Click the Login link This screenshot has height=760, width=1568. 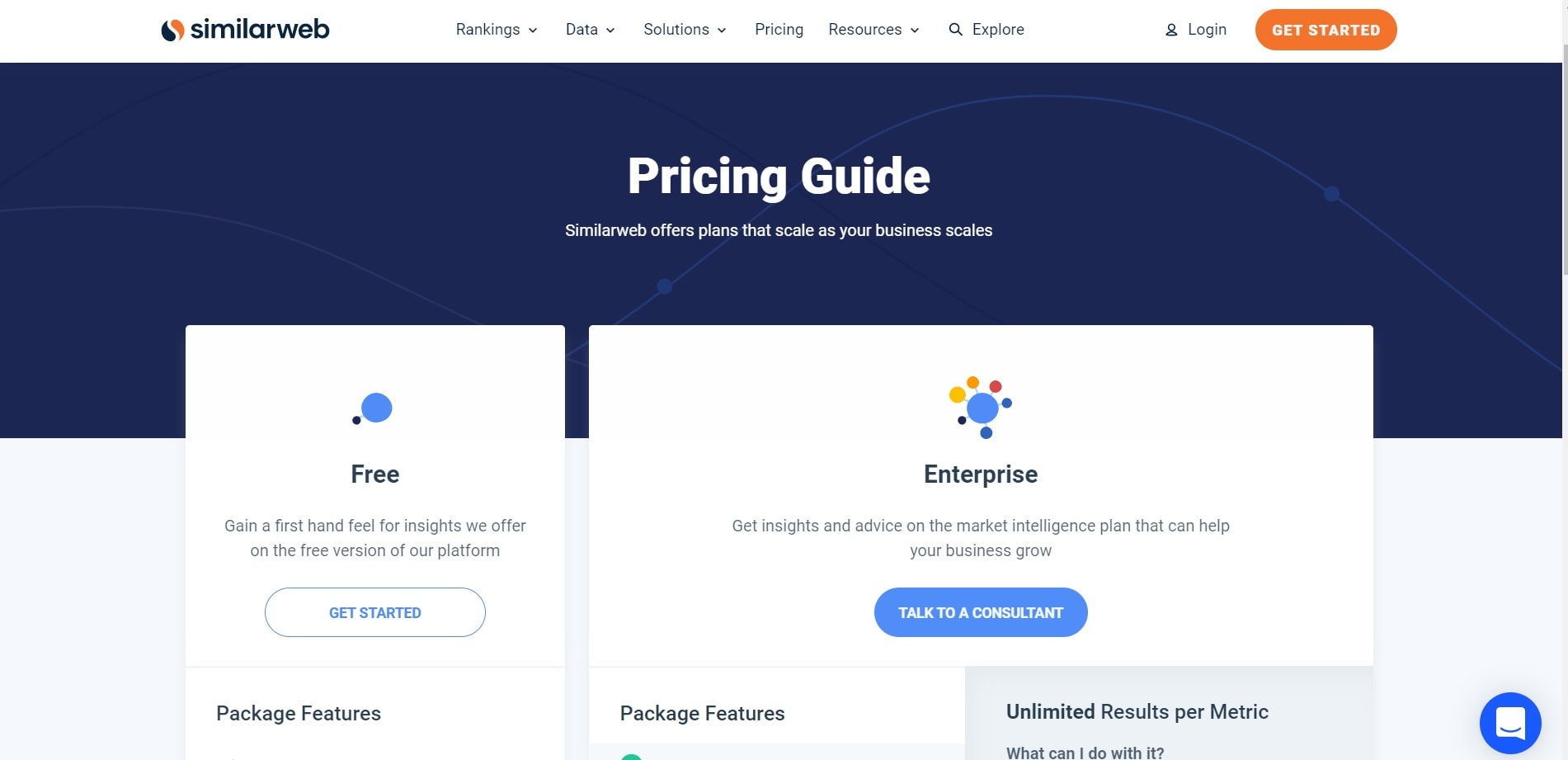[x=1207, y=30]
